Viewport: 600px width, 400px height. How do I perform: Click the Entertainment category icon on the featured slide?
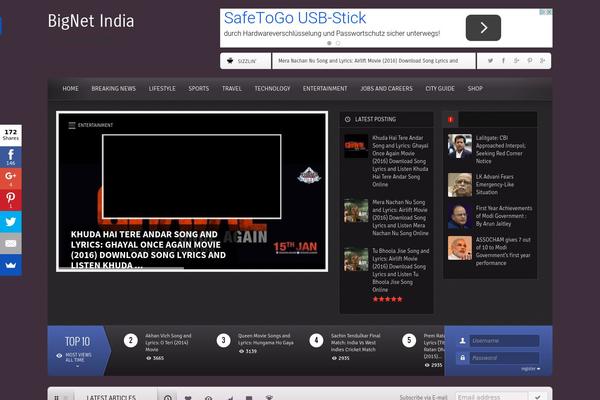tap(72, 125)
